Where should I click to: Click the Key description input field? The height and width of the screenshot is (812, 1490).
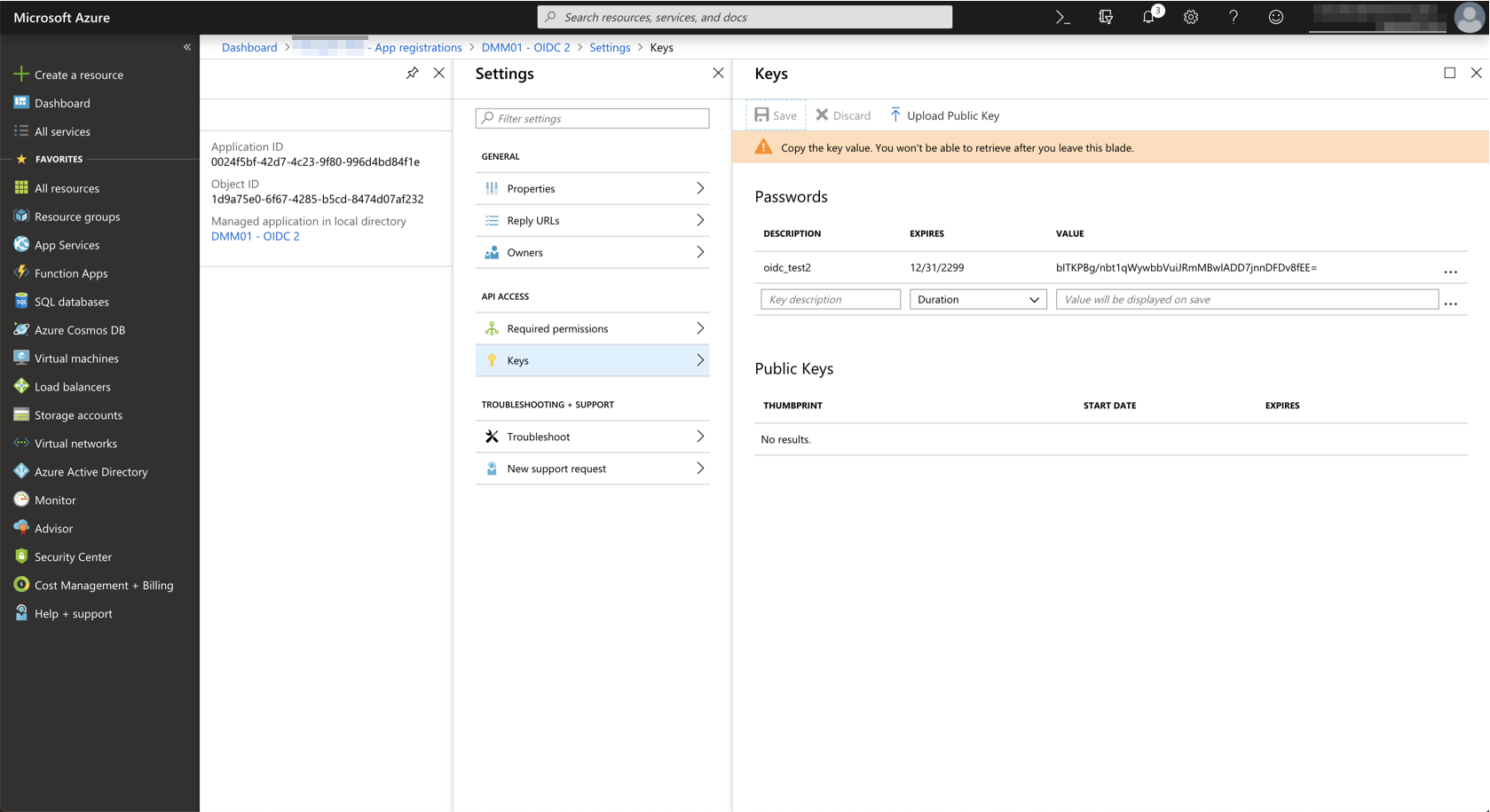click(x=829, y=299)
